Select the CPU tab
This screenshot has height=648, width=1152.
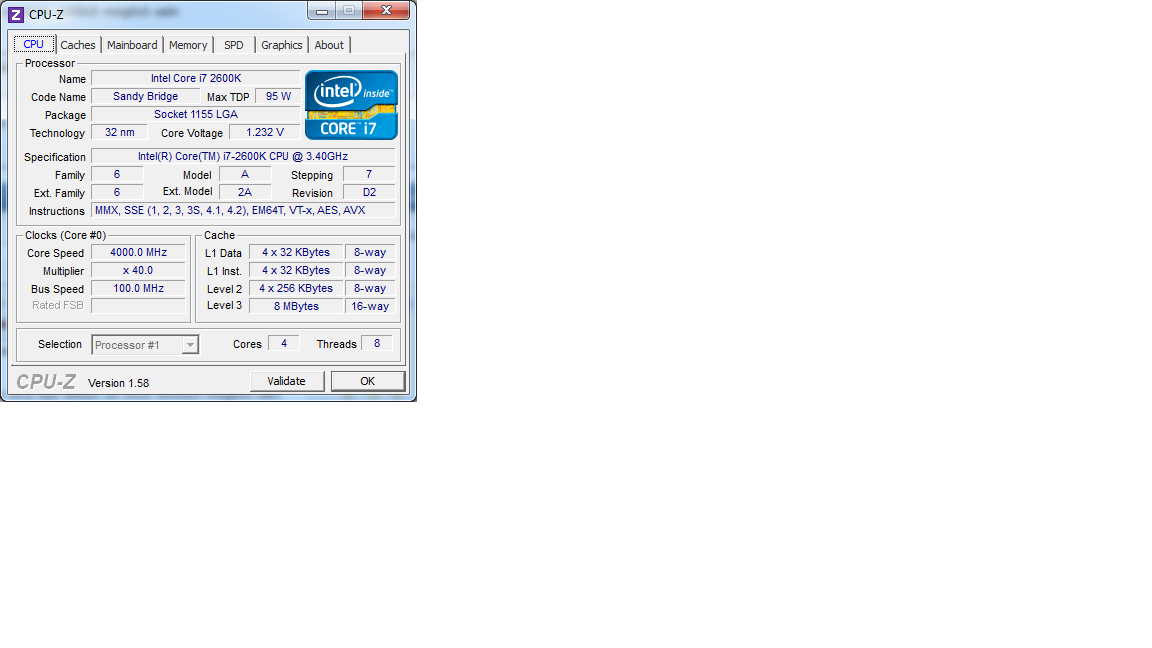(x=34, y=44)
